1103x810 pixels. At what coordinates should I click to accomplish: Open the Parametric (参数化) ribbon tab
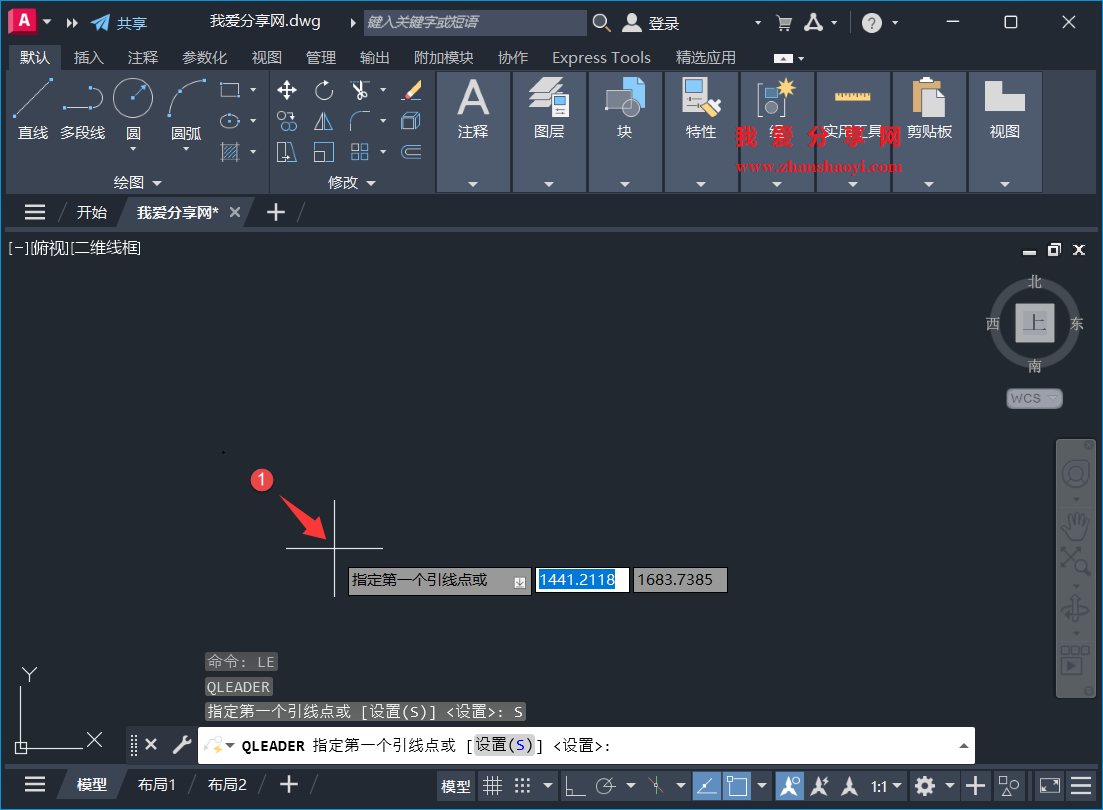pyautogui.click(x=205, y=58)
